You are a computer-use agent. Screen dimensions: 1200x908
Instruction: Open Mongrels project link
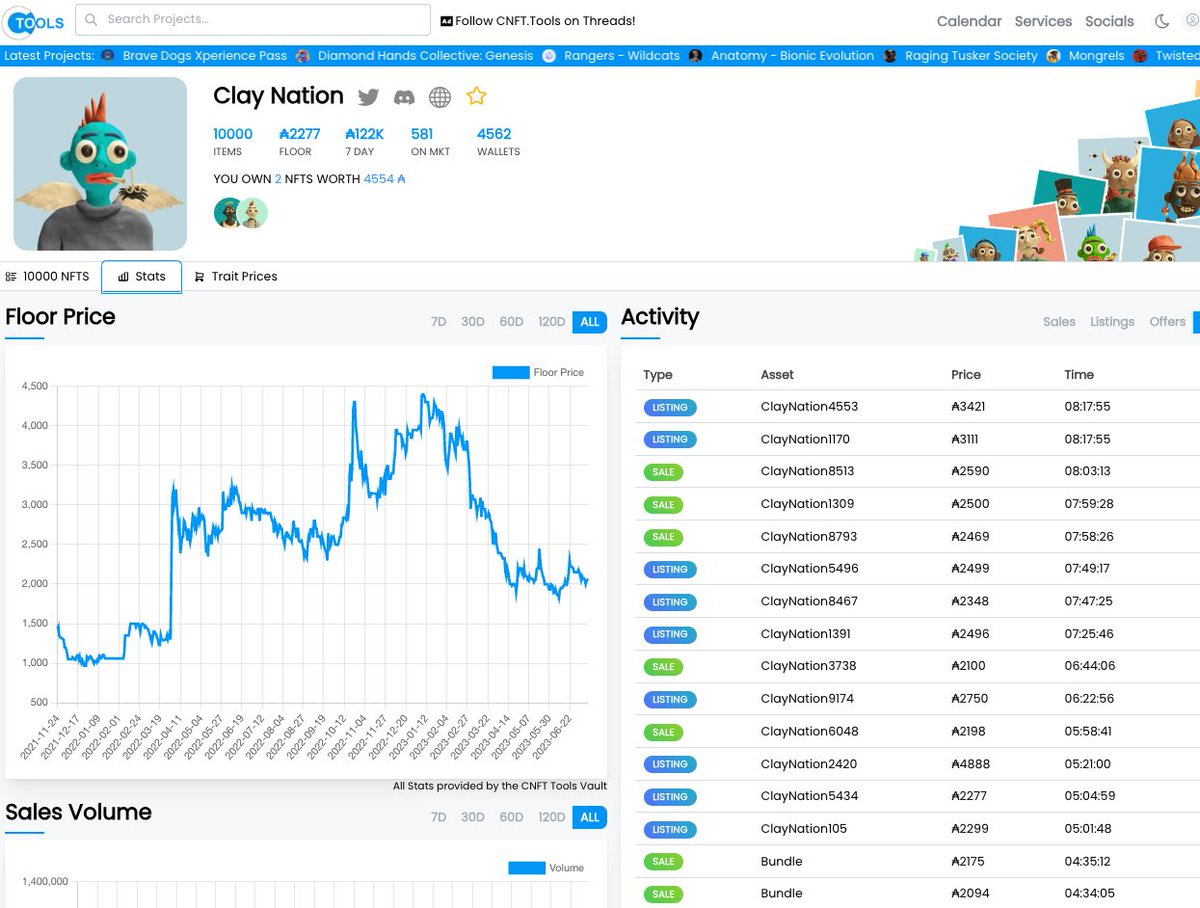point(1096,56)
